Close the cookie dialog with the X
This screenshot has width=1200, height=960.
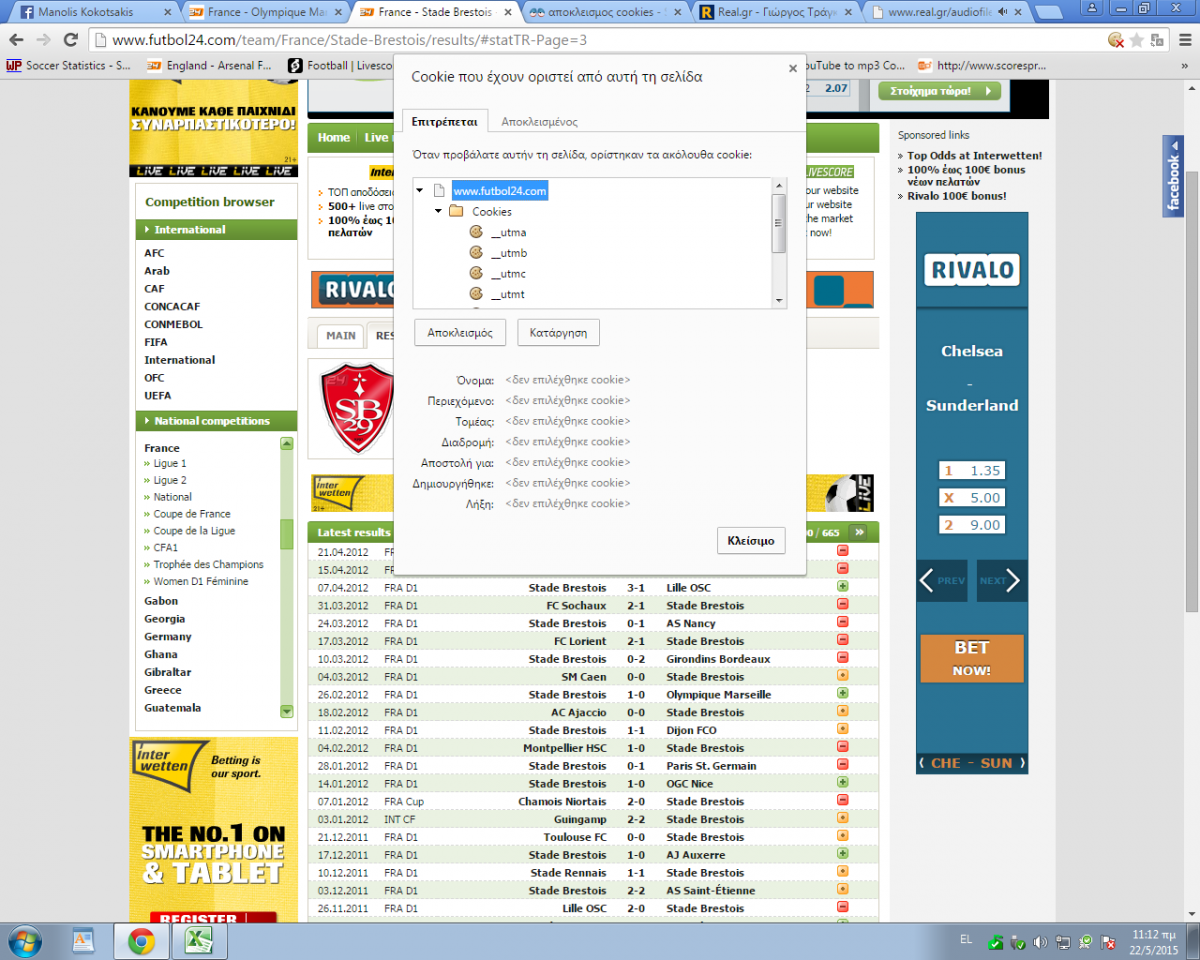(793, 69)
